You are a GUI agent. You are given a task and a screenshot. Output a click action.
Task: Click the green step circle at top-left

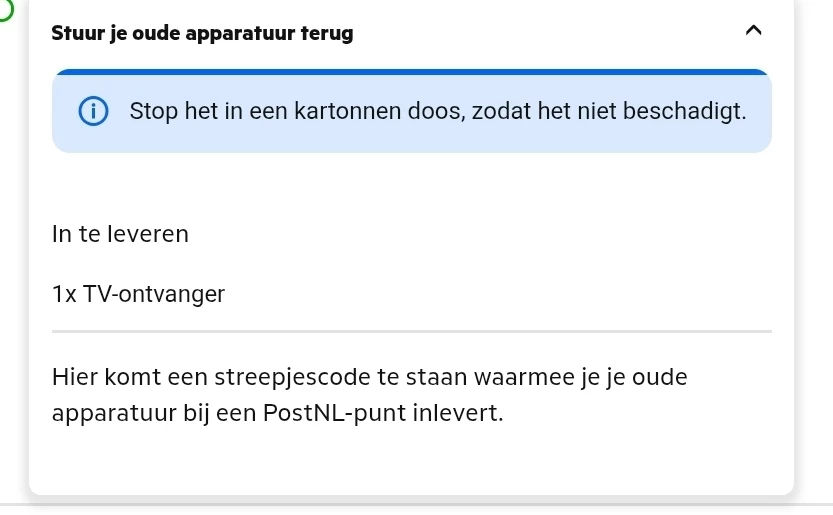click(x=5, y=8)
